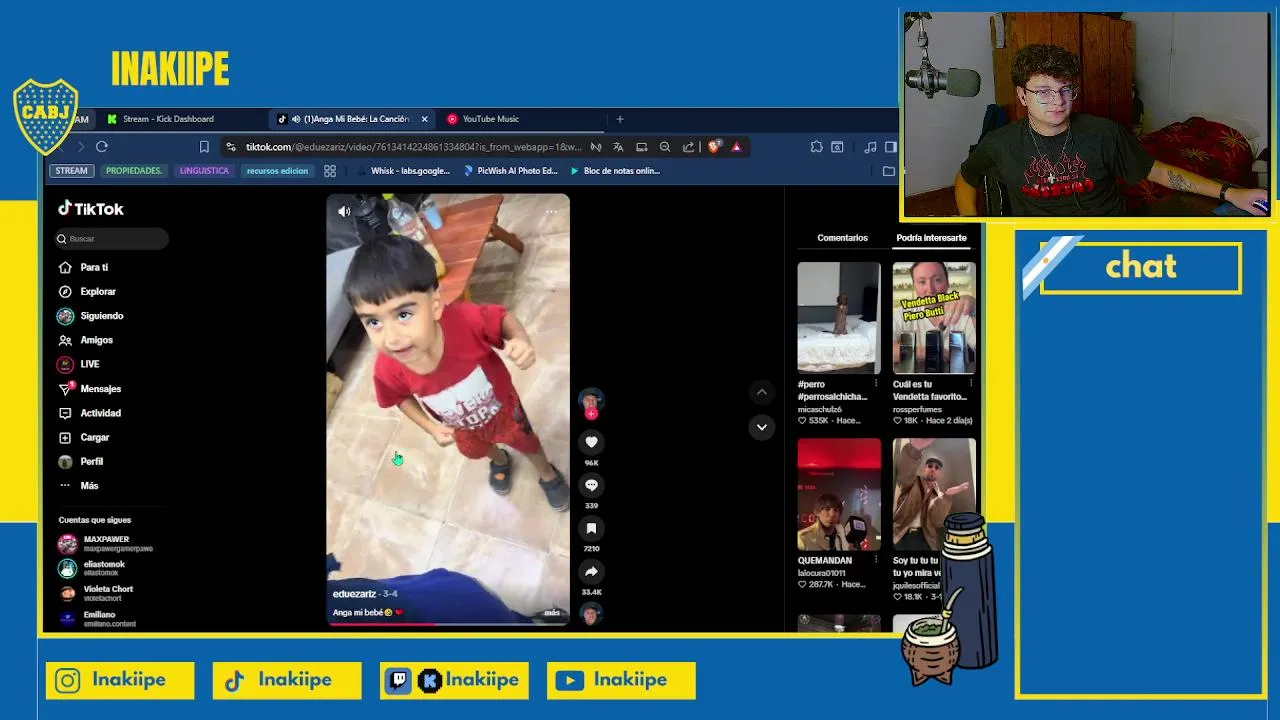
Task: Open the STREAM bookmark folder
Action: tap(71, 171)
